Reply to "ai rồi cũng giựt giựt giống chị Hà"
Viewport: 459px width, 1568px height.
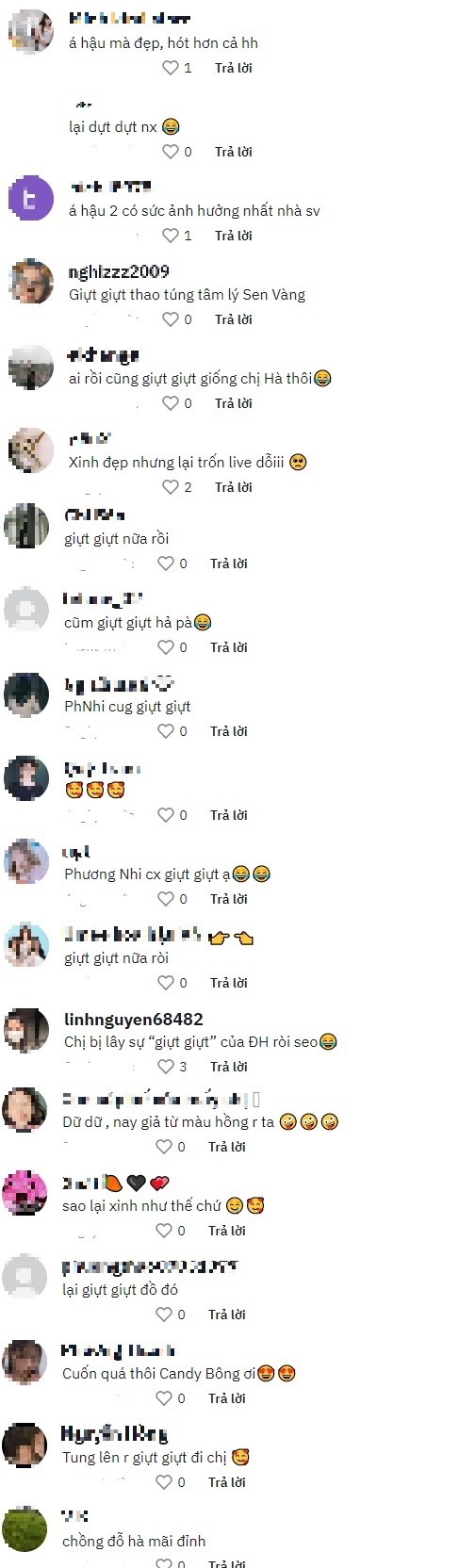pos(233,403)
